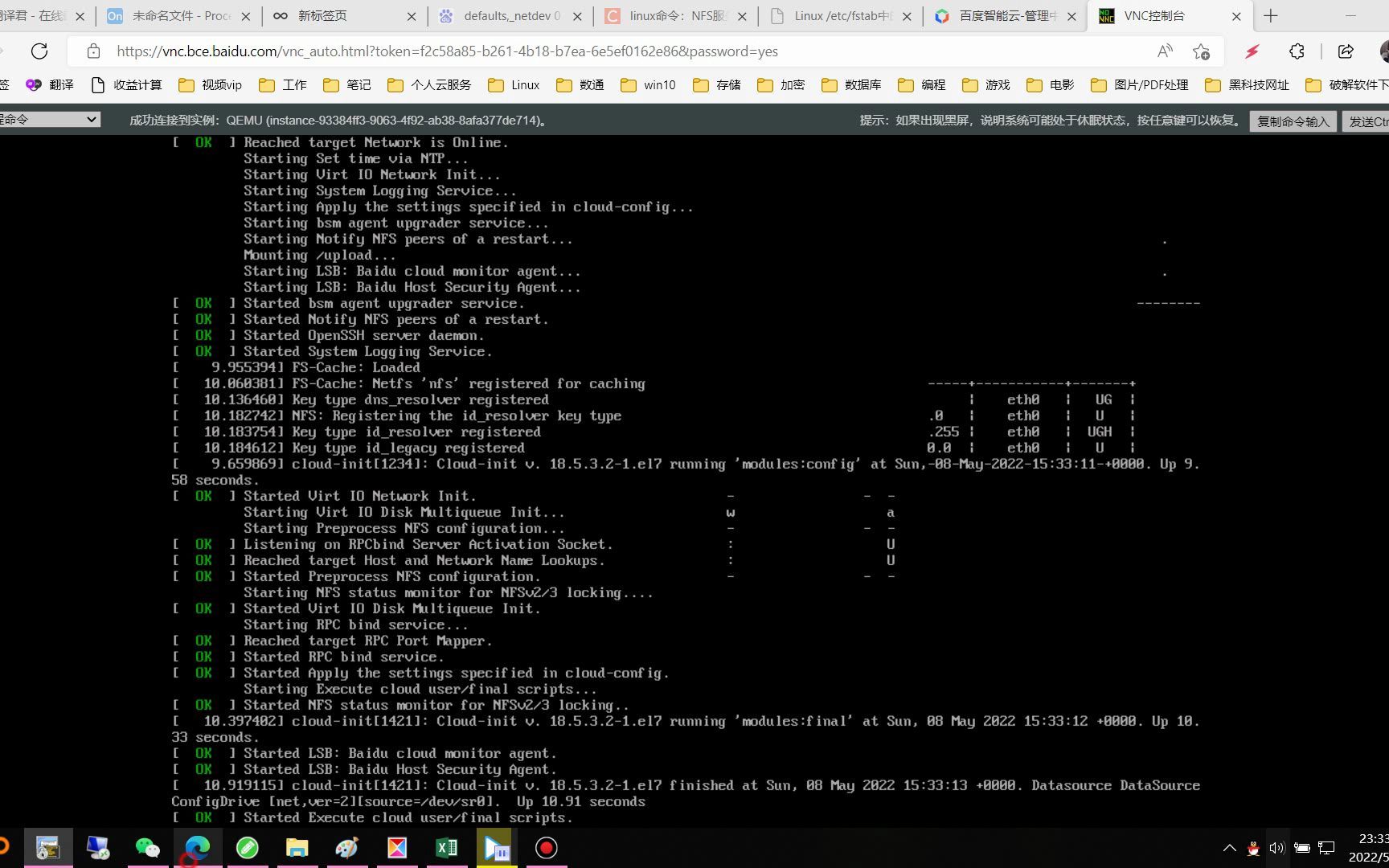Click the VNC address bar URL
Screen dimensions: 1389x868
click(x=447, y=51)
